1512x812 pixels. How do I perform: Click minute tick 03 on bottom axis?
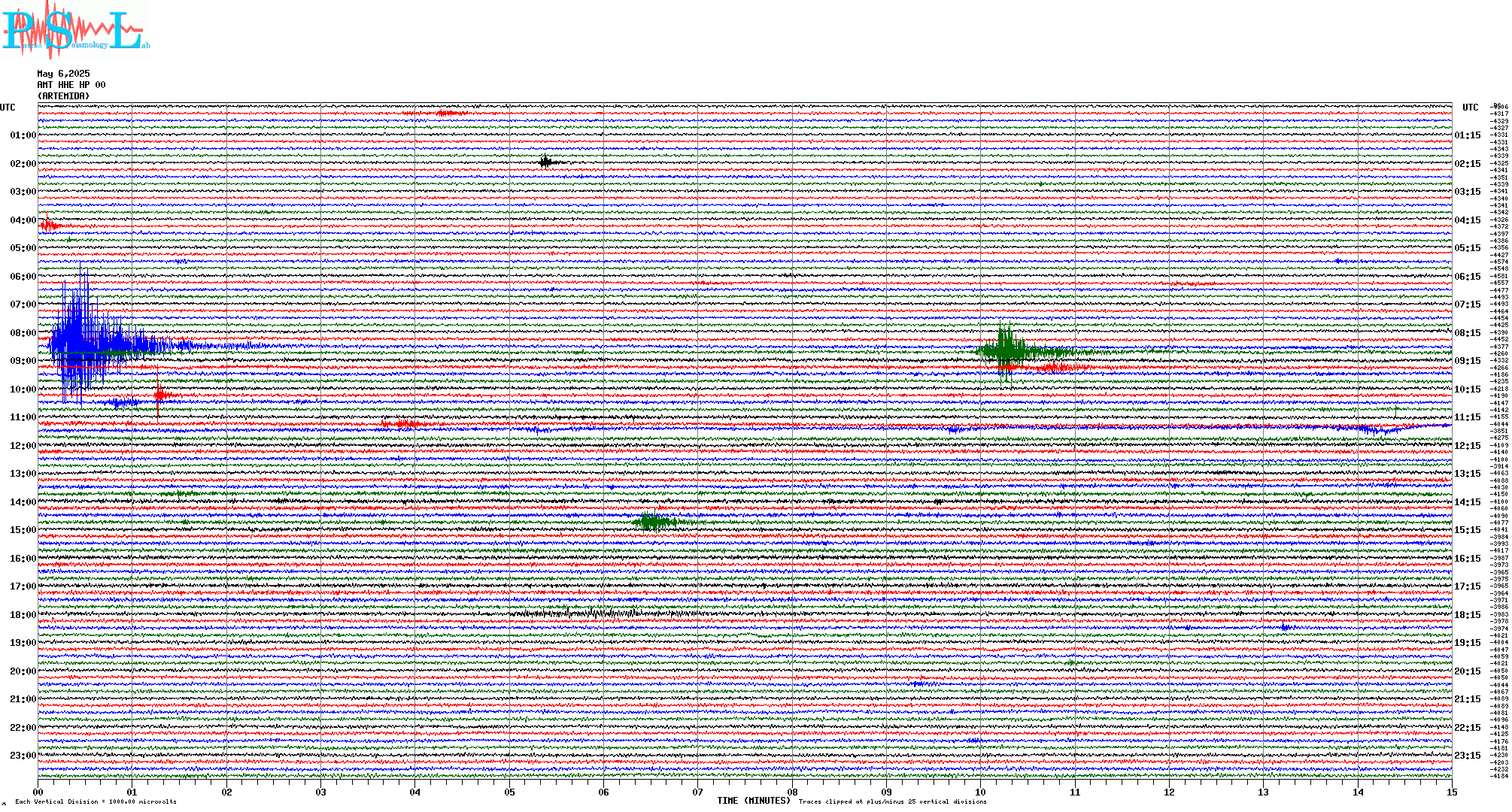click(320, 792)
